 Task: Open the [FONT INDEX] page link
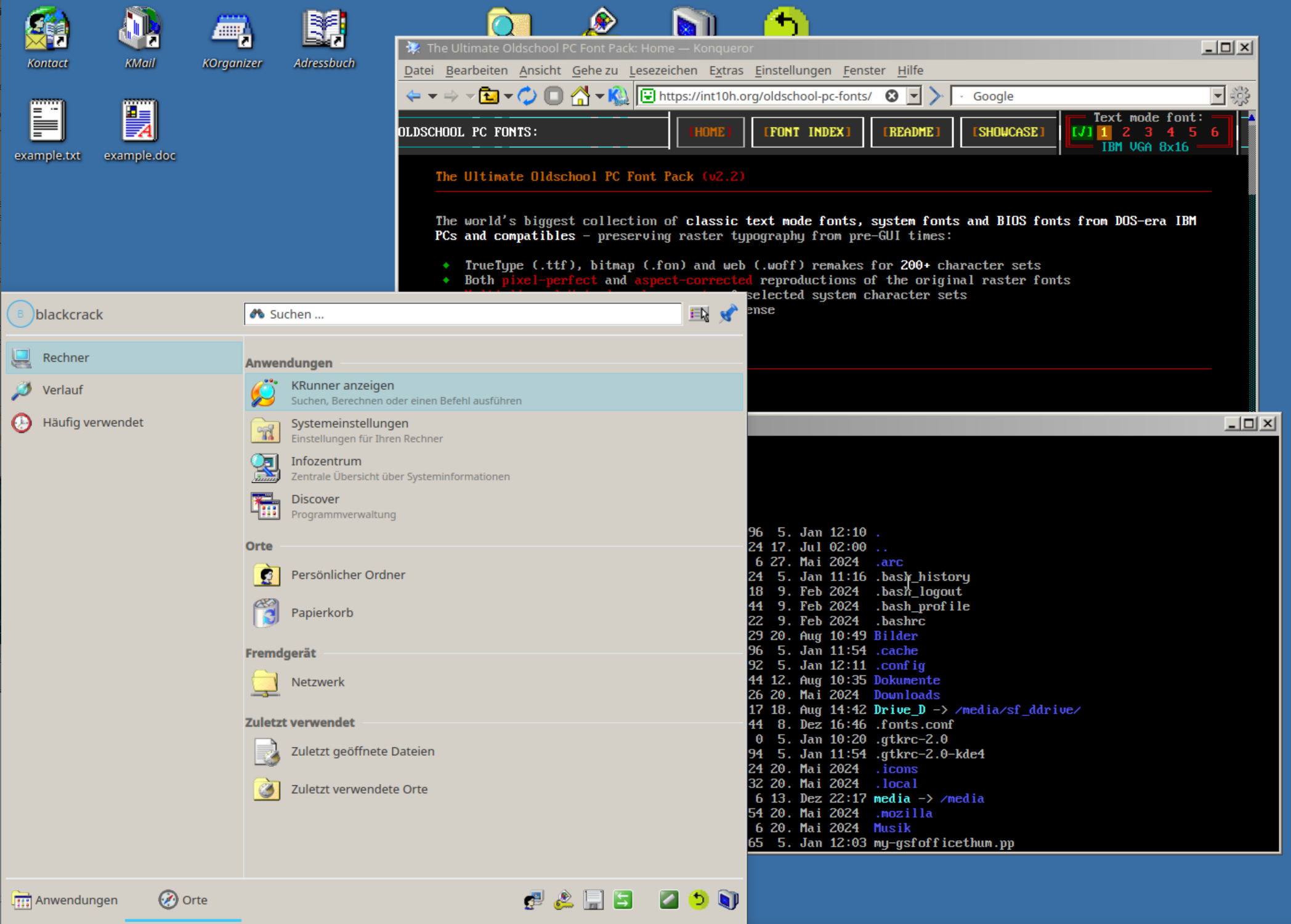(807, 132)
